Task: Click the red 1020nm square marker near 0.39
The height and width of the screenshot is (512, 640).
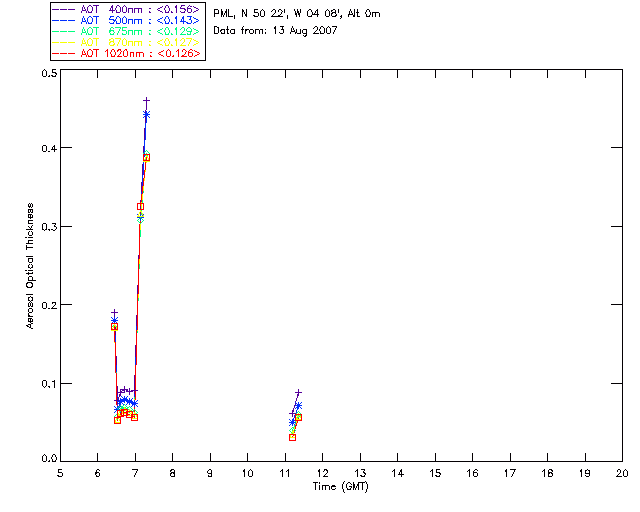Action: [147, 158]
